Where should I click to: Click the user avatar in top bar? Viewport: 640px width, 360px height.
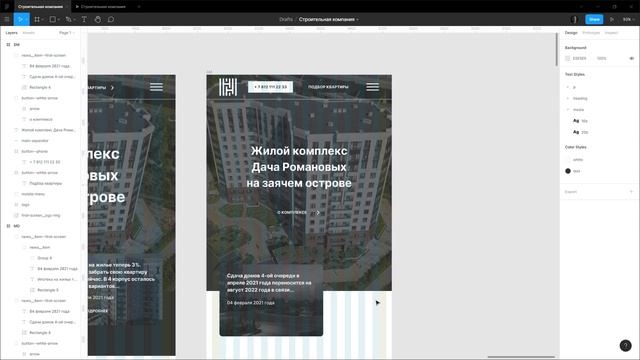[x=575, y=19]
